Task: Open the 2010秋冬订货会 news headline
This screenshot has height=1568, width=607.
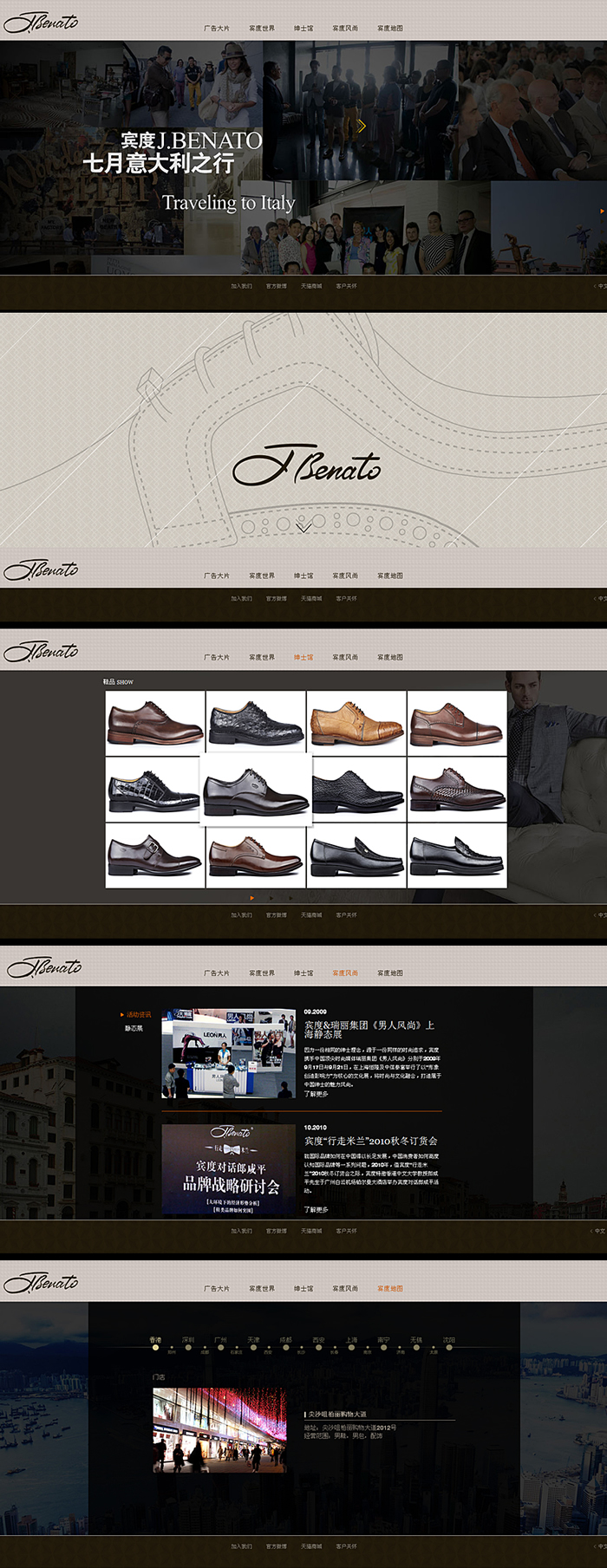Action: (x=371, y=1141)
